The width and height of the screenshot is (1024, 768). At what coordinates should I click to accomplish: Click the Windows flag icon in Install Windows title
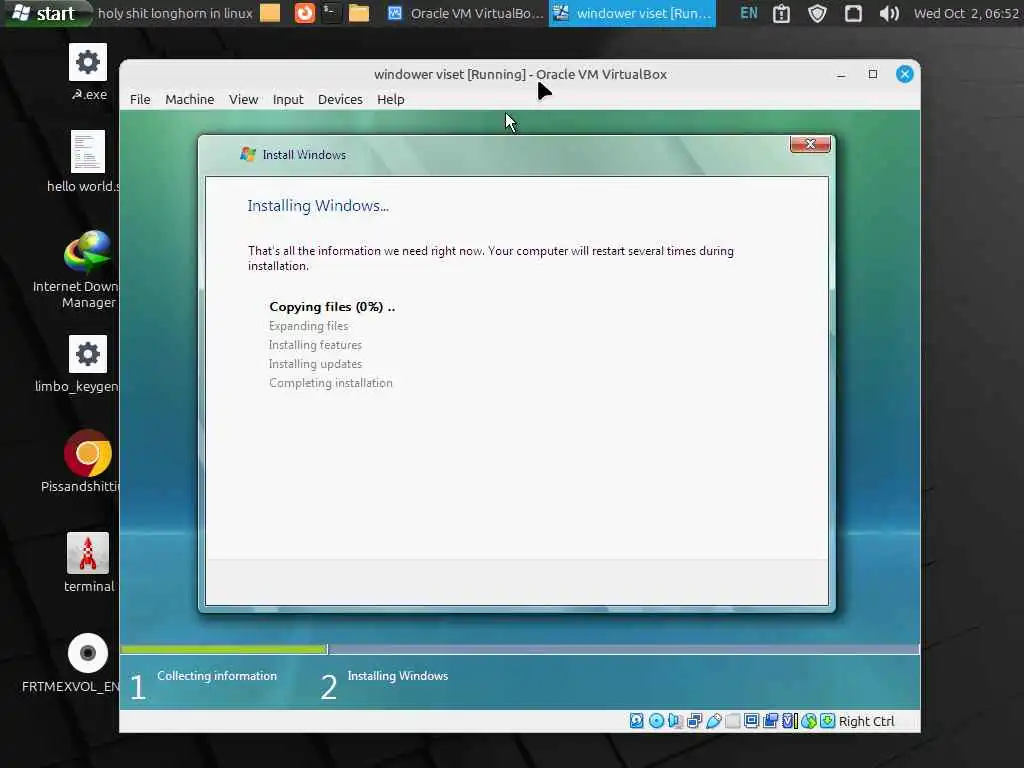(x=248, y=155)
